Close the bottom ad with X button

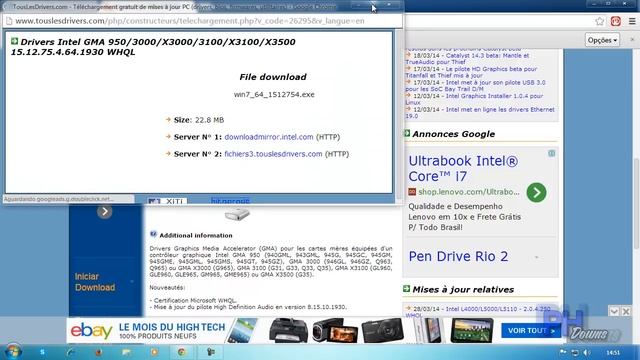626,311
